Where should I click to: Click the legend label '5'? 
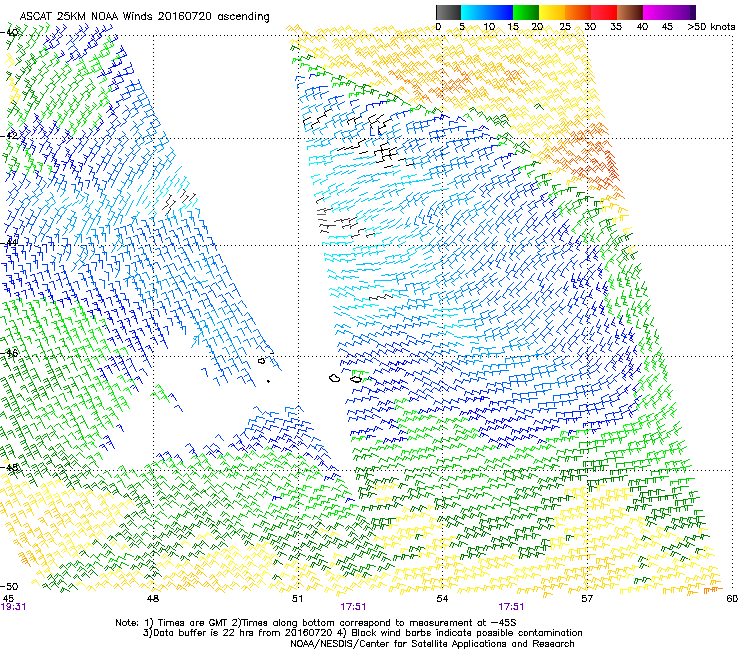coord(462,27)
